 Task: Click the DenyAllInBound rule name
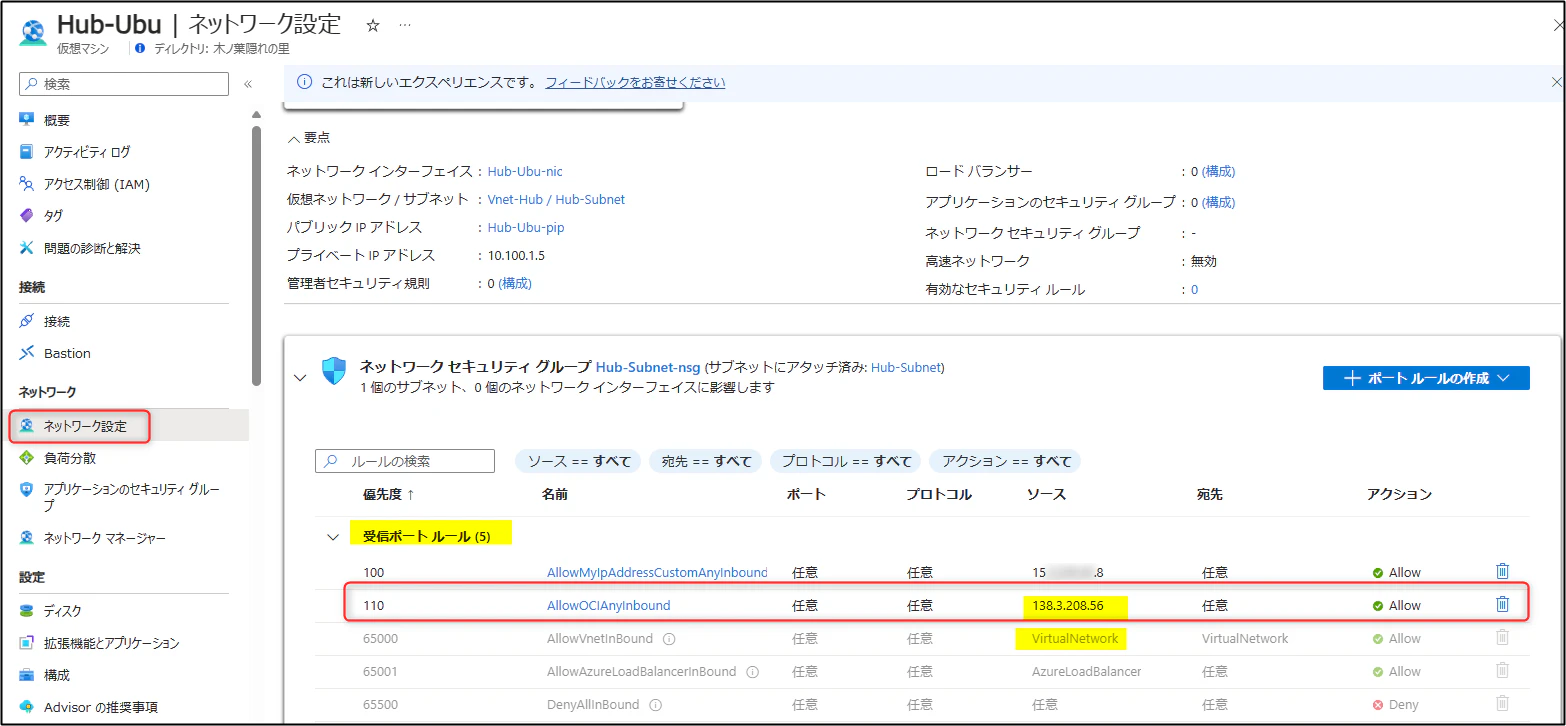[593, 704]
